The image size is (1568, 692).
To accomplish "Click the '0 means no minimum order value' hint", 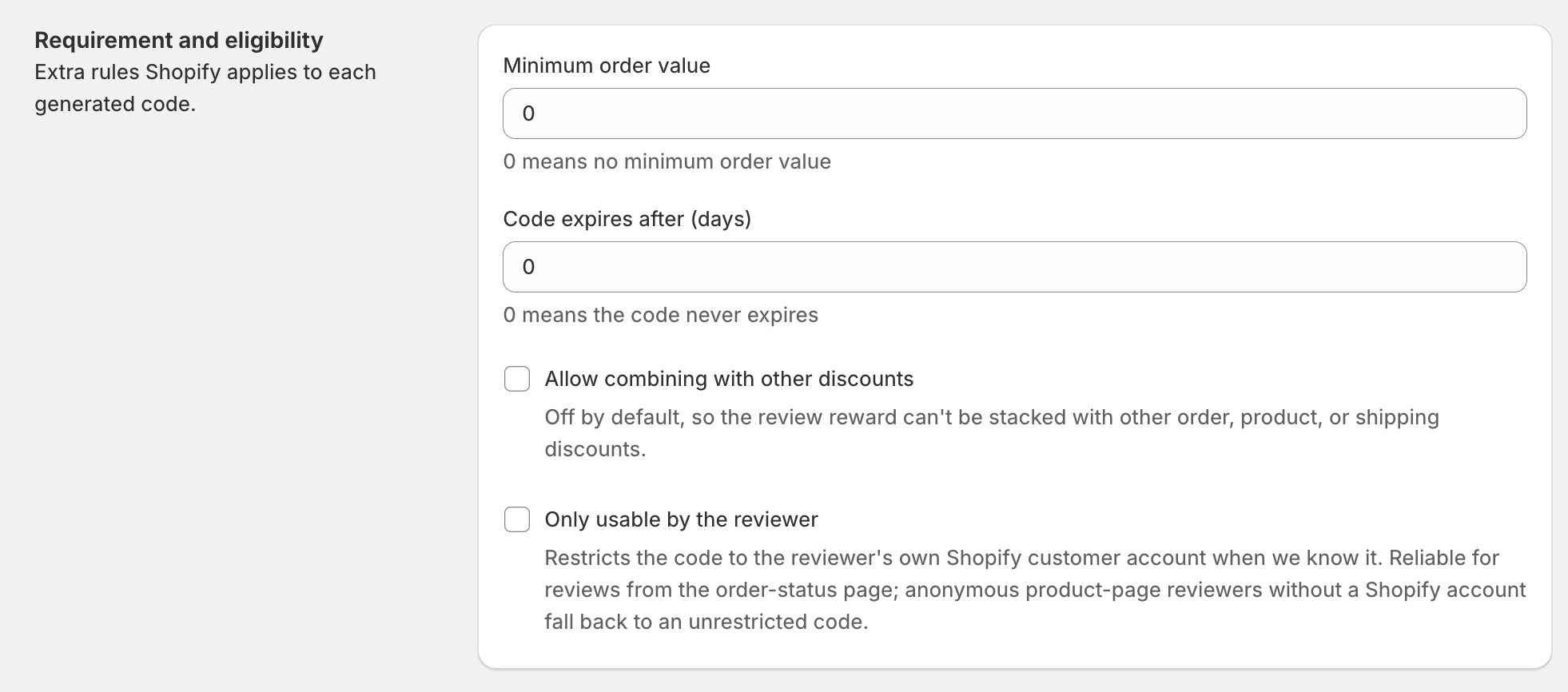I will [x=667, y=161].
